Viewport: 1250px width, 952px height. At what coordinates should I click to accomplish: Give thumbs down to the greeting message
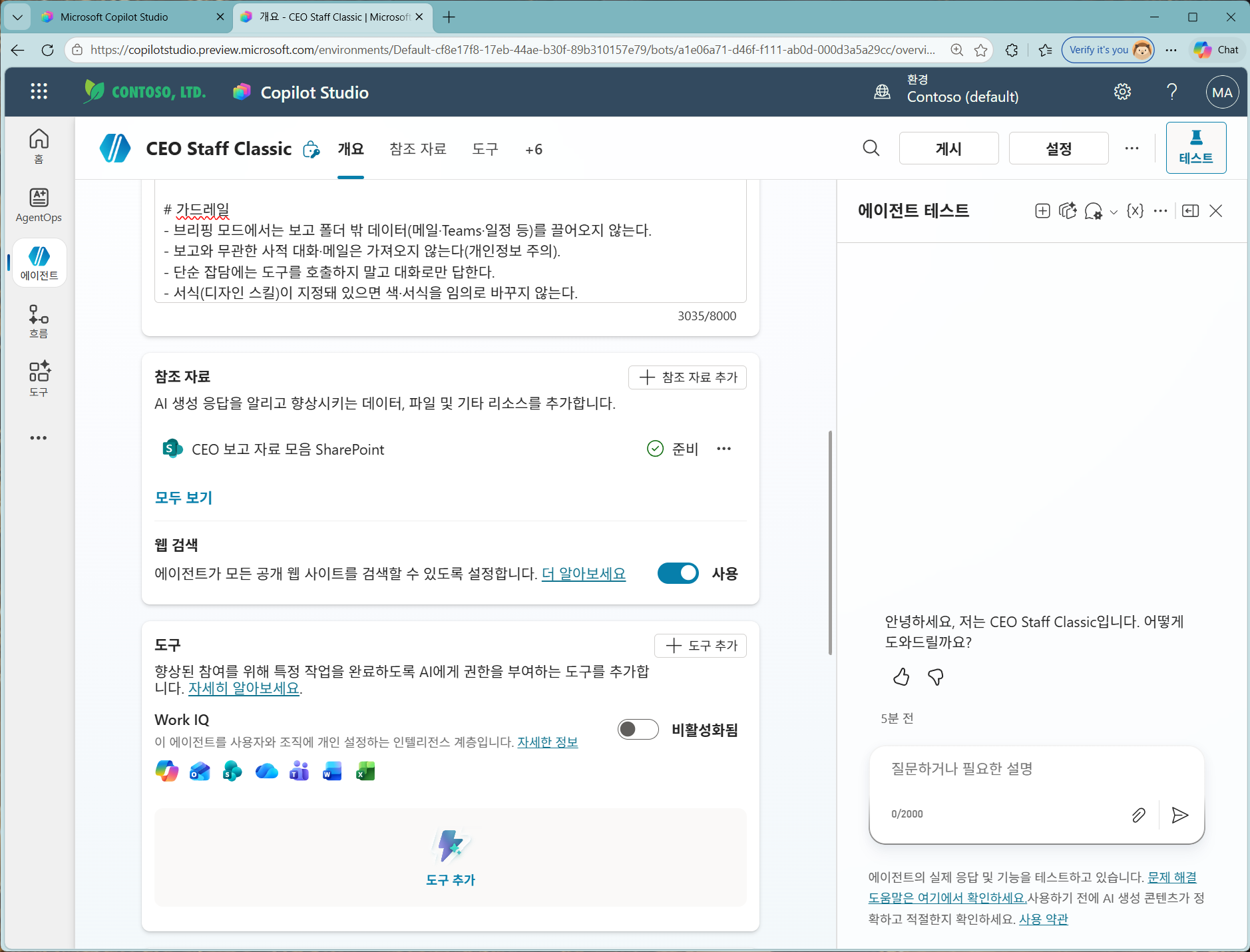[x=935, y=677]
